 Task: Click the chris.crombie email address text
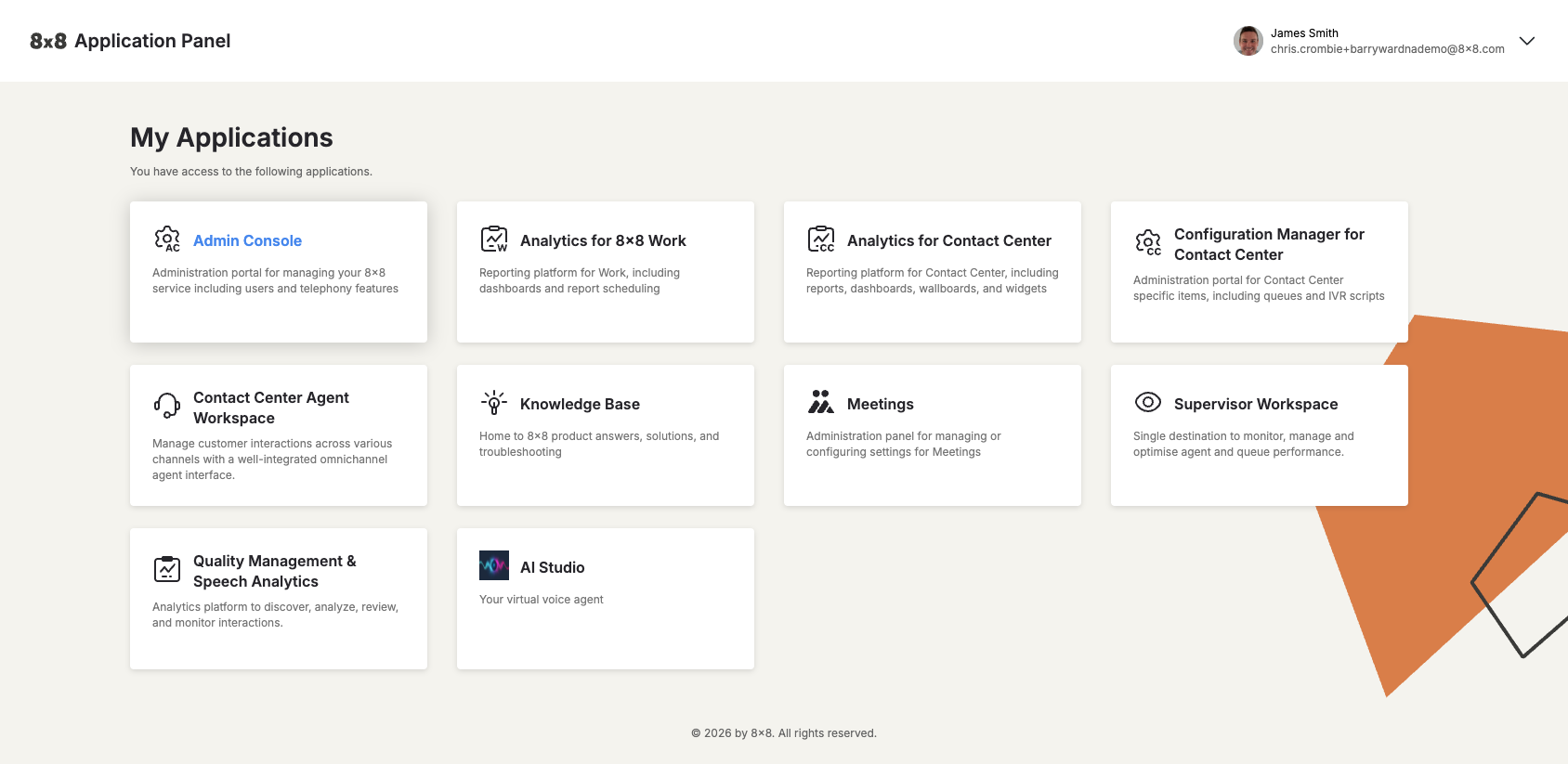coord(1388,49)
